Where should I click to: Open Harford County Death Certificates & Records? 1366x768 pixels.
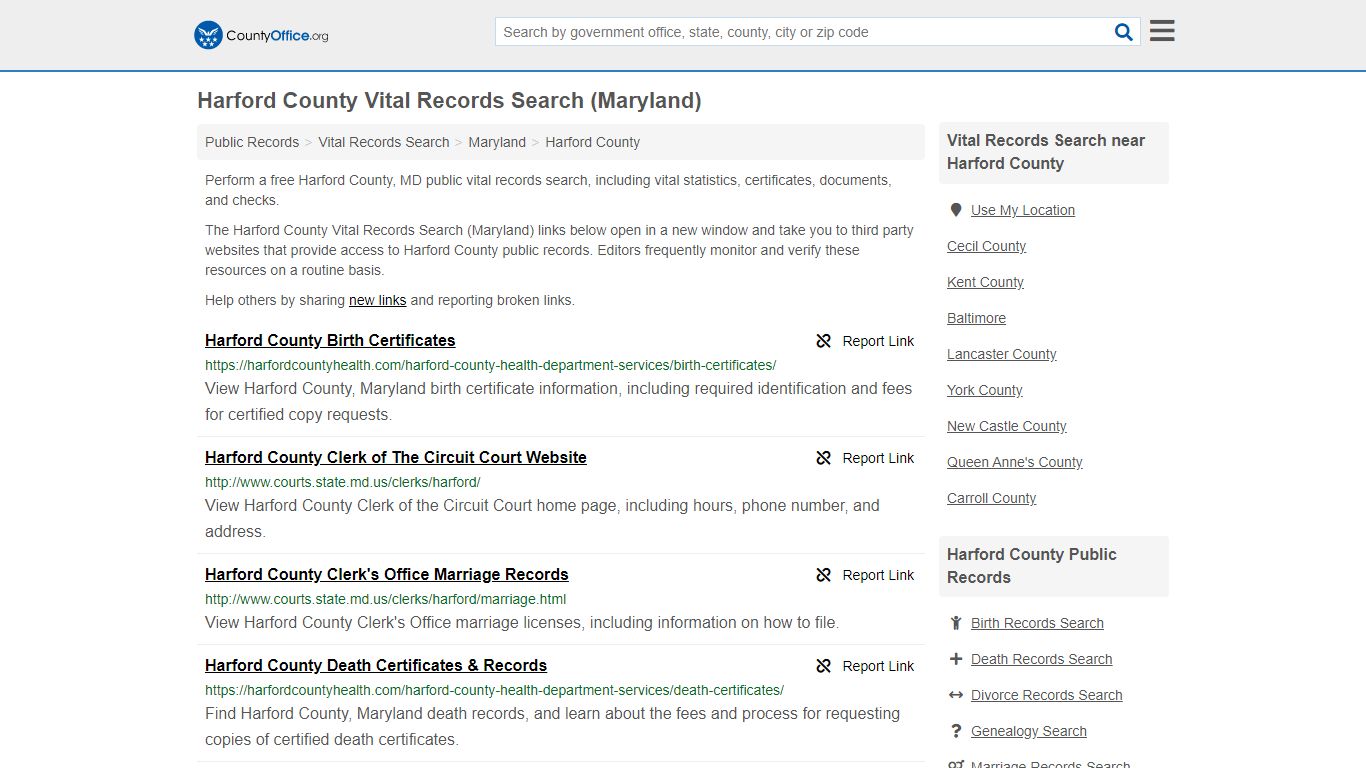pos(376,665)
